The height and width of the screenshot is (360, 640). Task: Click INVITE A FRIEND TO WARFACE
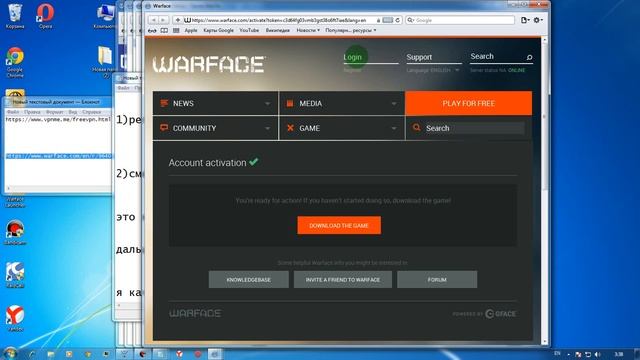pos(343,280)
